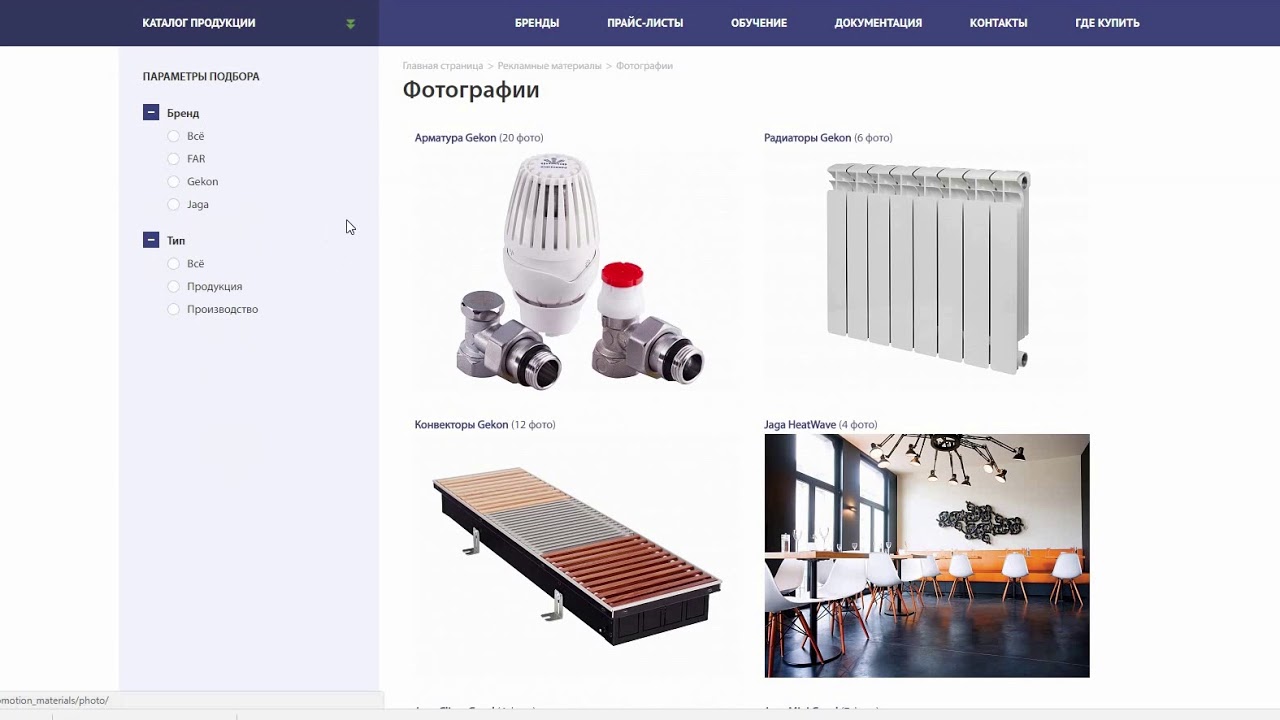Open the white radiator photo thumbnail
The height and width of the screenshot is (720, 1280).
click(x=927, y=270)
